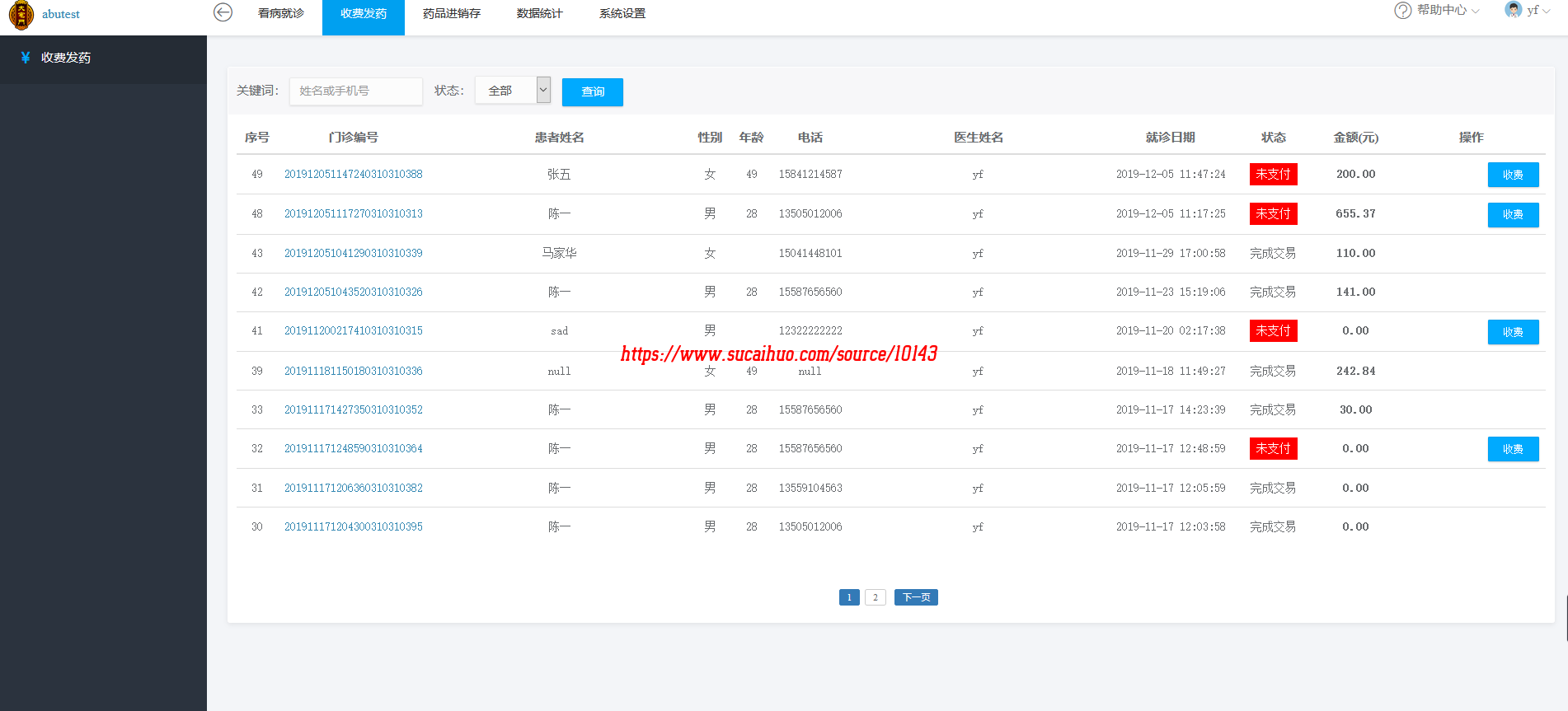
Task: Open the 状态 filter dropdown showing 全部
Action: [512, 91]
